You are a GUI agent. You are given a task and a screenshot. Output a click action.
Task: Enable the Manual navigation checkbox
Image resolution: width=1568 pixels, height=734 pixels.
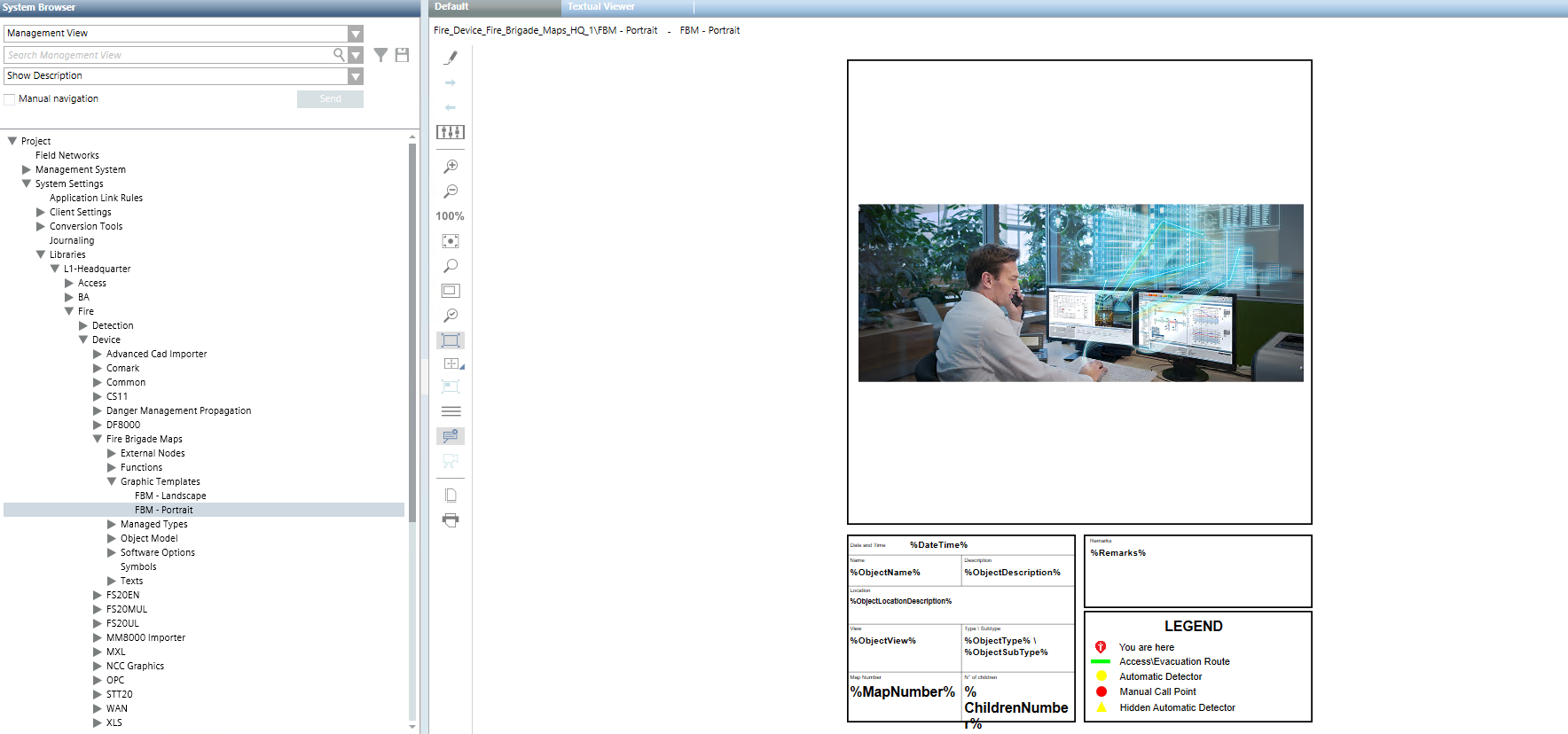(10, 99)
